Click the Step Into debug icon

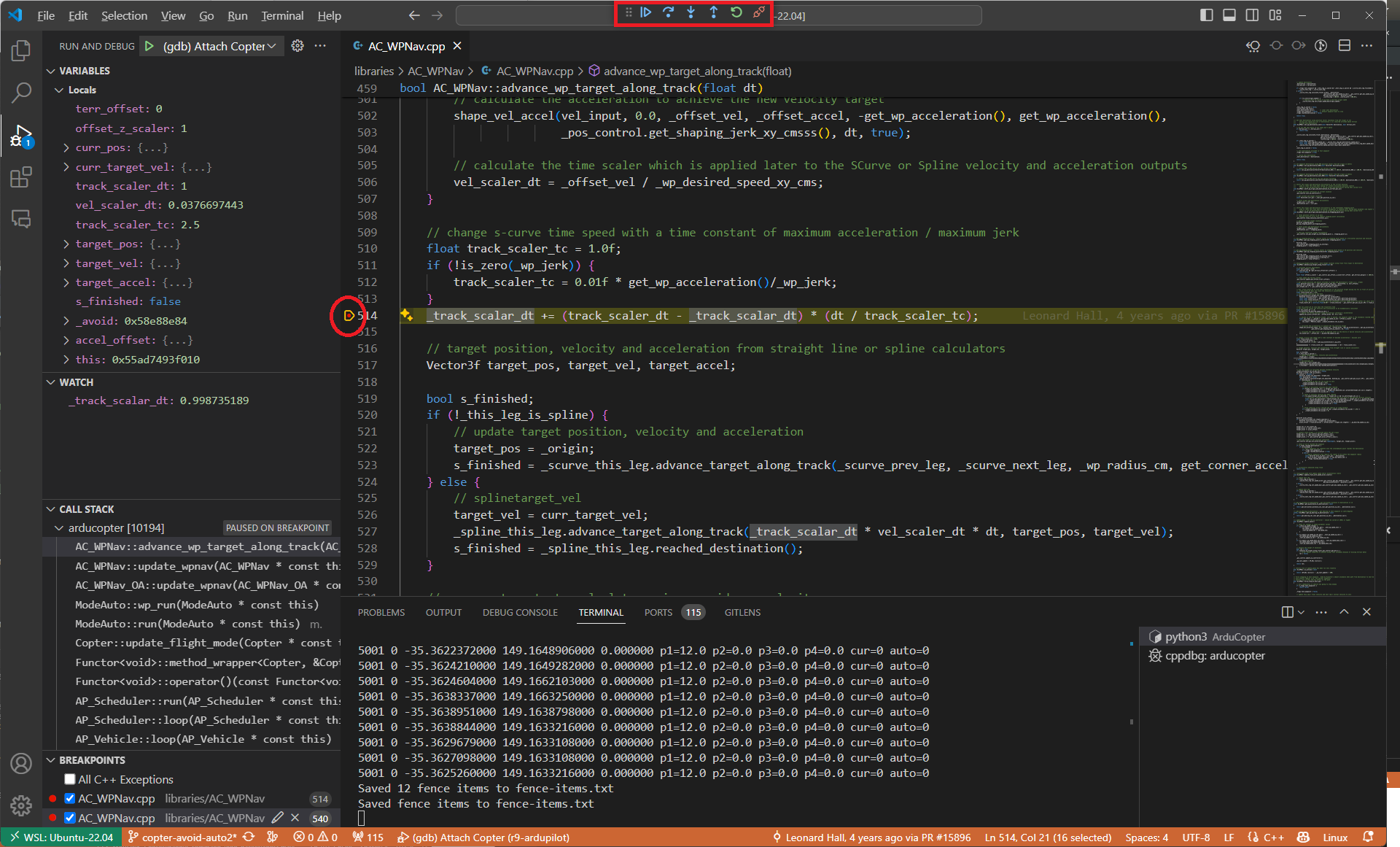click(x=691, y=12)
